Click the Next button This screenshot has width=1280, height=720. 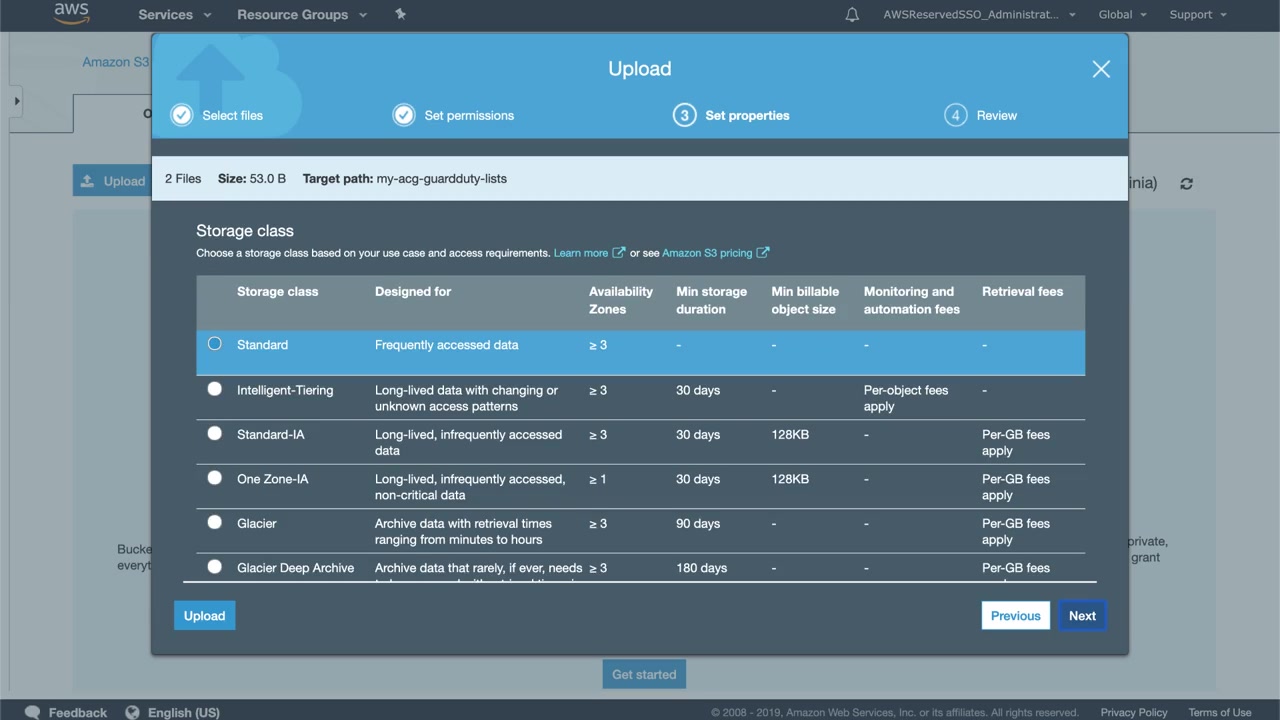[x=1082, y=616]
